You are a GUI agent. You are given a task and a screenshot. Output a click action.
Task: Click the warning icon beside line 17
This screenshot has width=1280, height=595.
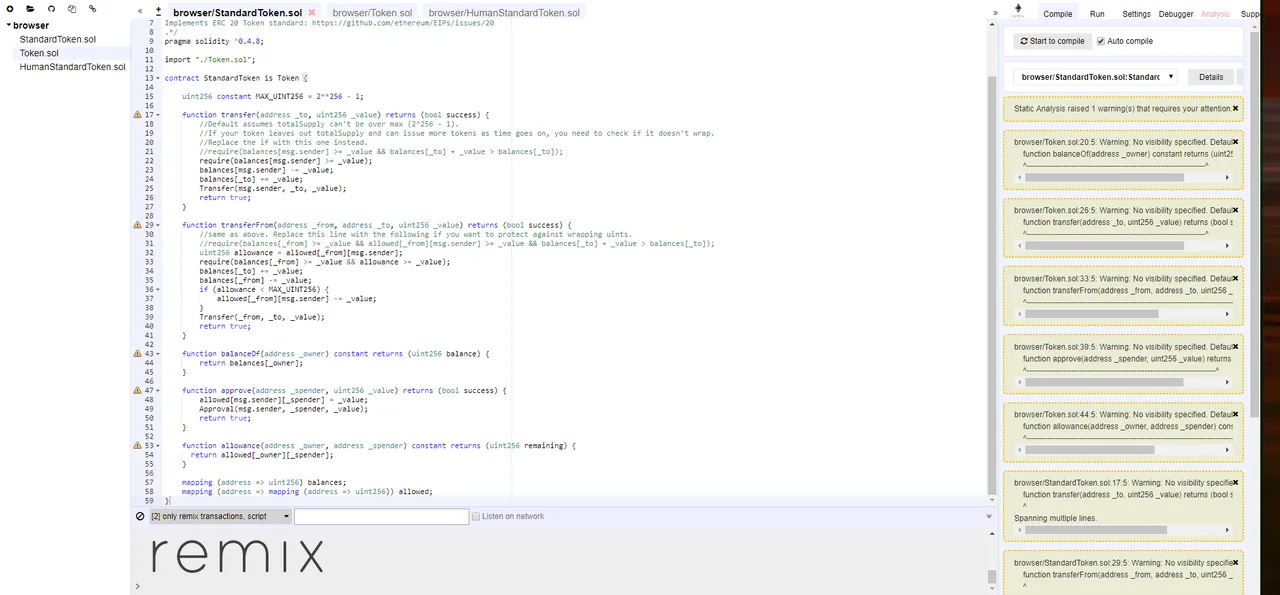click(138, 115)
